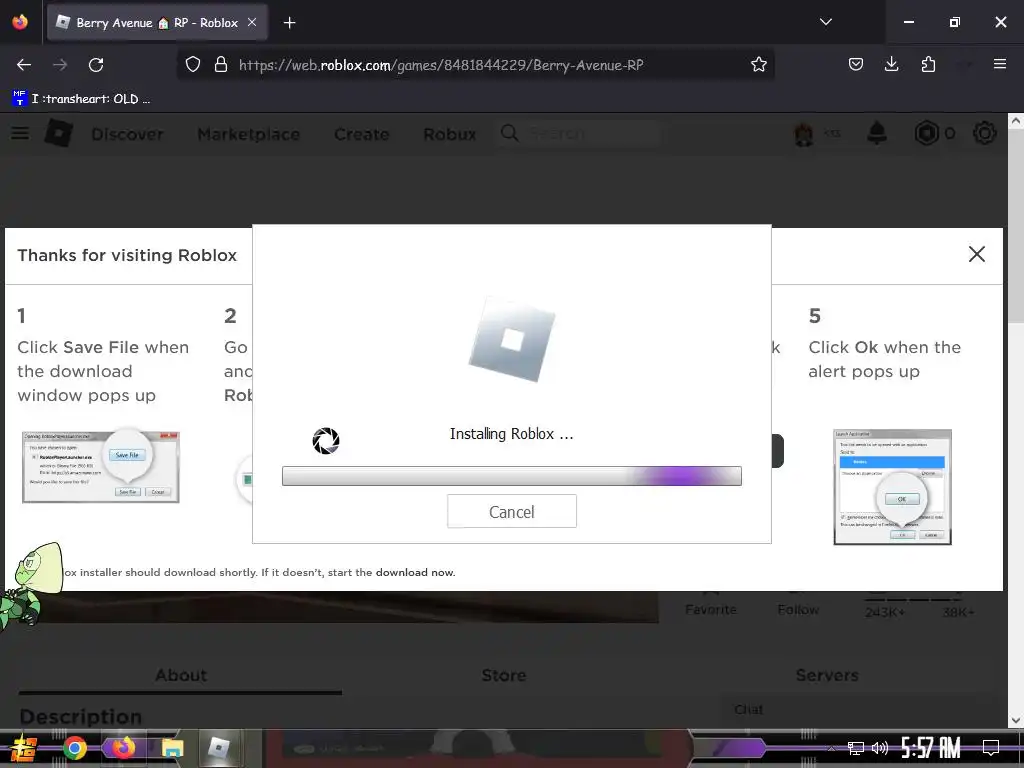Favorite the Berry Avenue game
The image size is (1024, 768).
tap(711, 609)
